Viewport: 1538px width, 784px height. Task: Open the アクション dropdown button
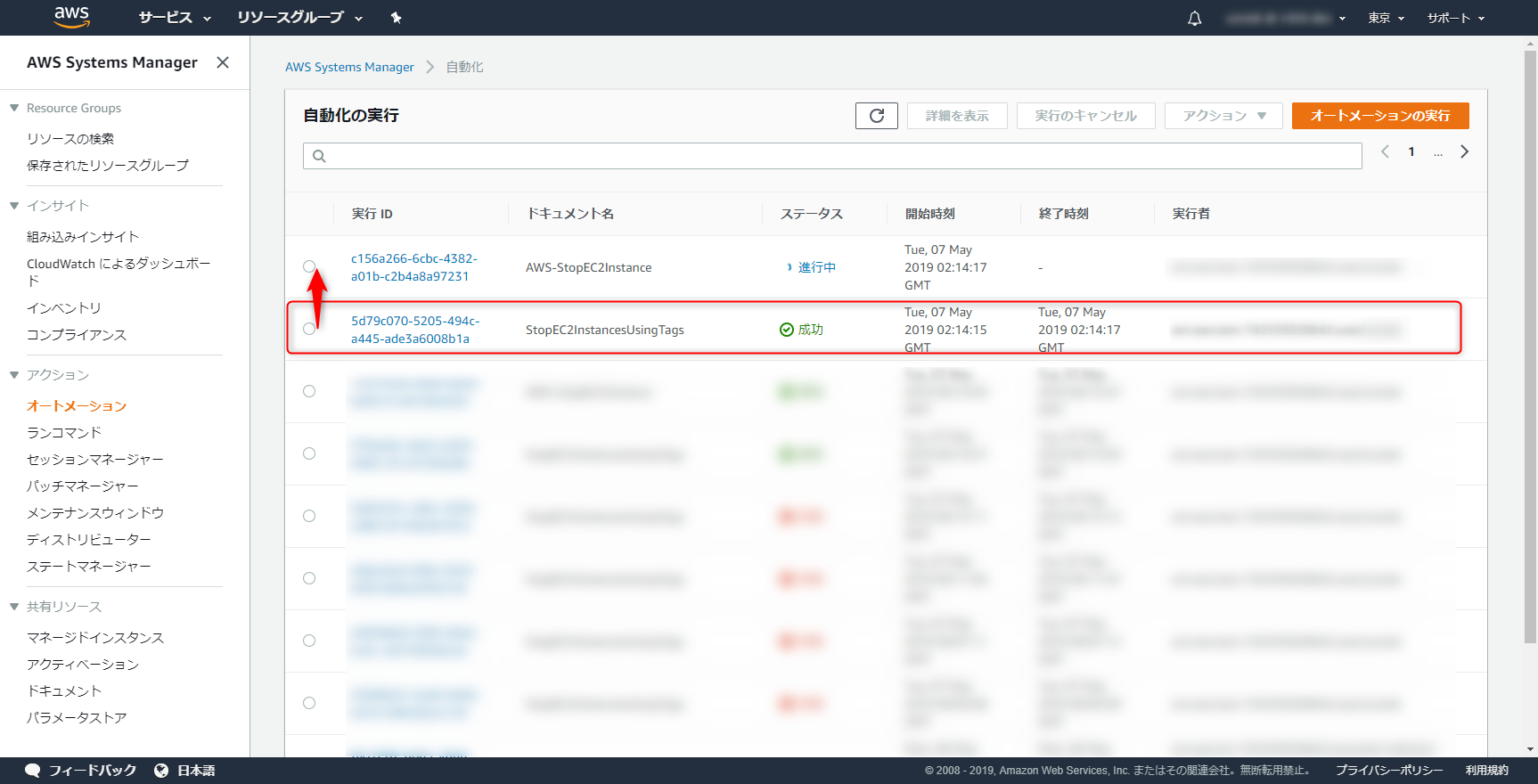coord(1223,116)
